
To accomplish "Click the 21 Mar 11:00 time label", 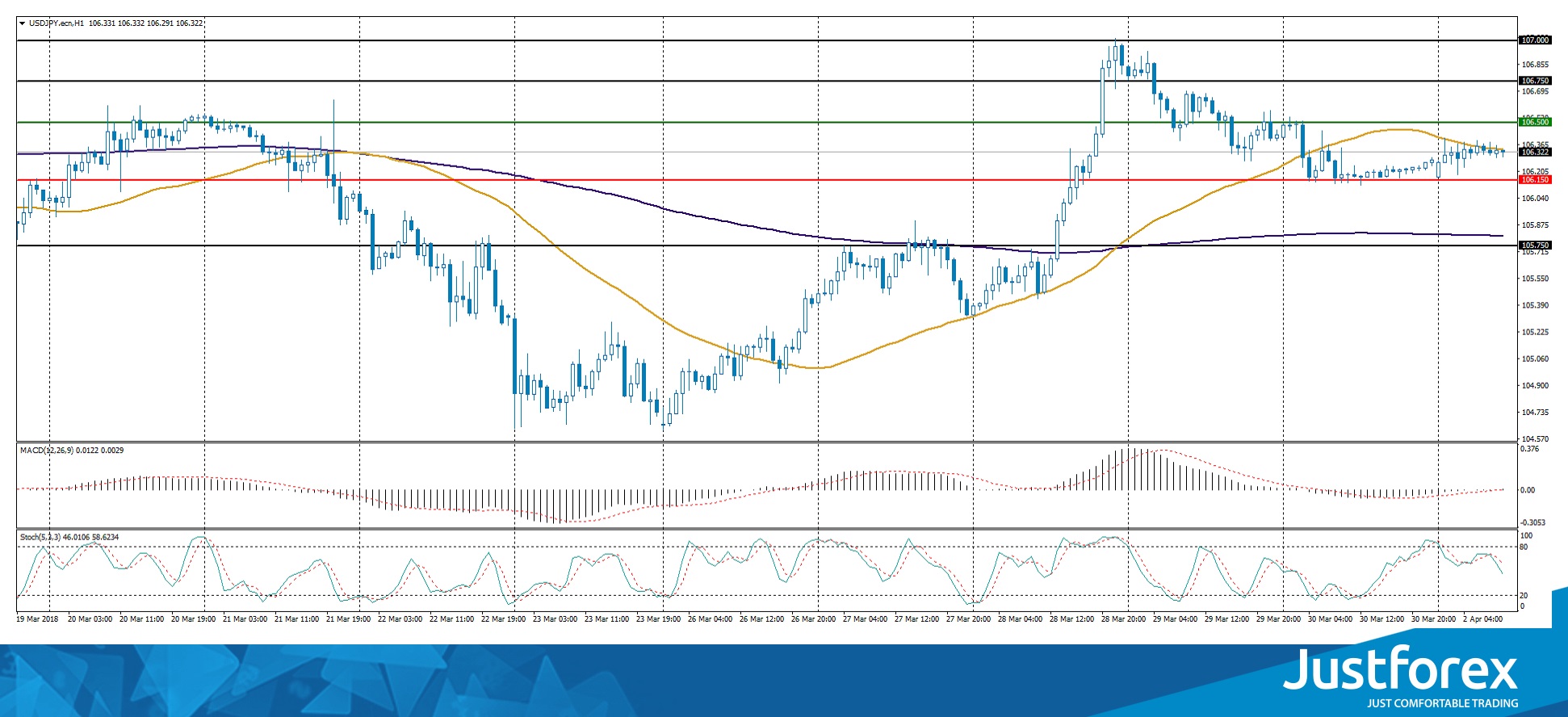I will pyautogui.click(x=296, y=619).
